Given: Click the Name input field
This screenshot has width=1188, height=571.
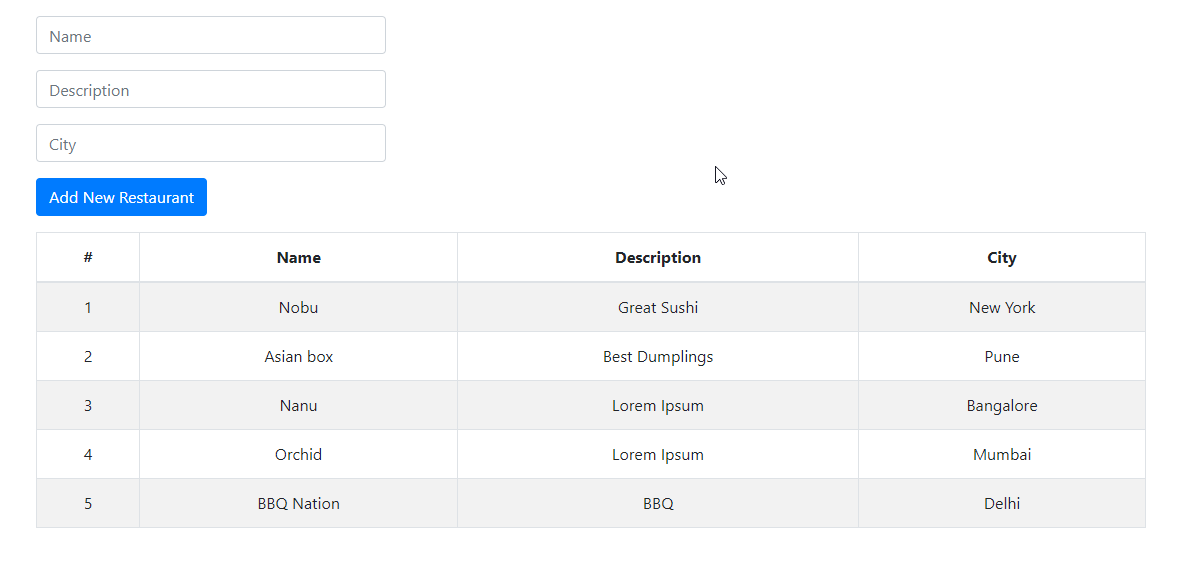Looking at the screenshot, I should coord(210,36).
